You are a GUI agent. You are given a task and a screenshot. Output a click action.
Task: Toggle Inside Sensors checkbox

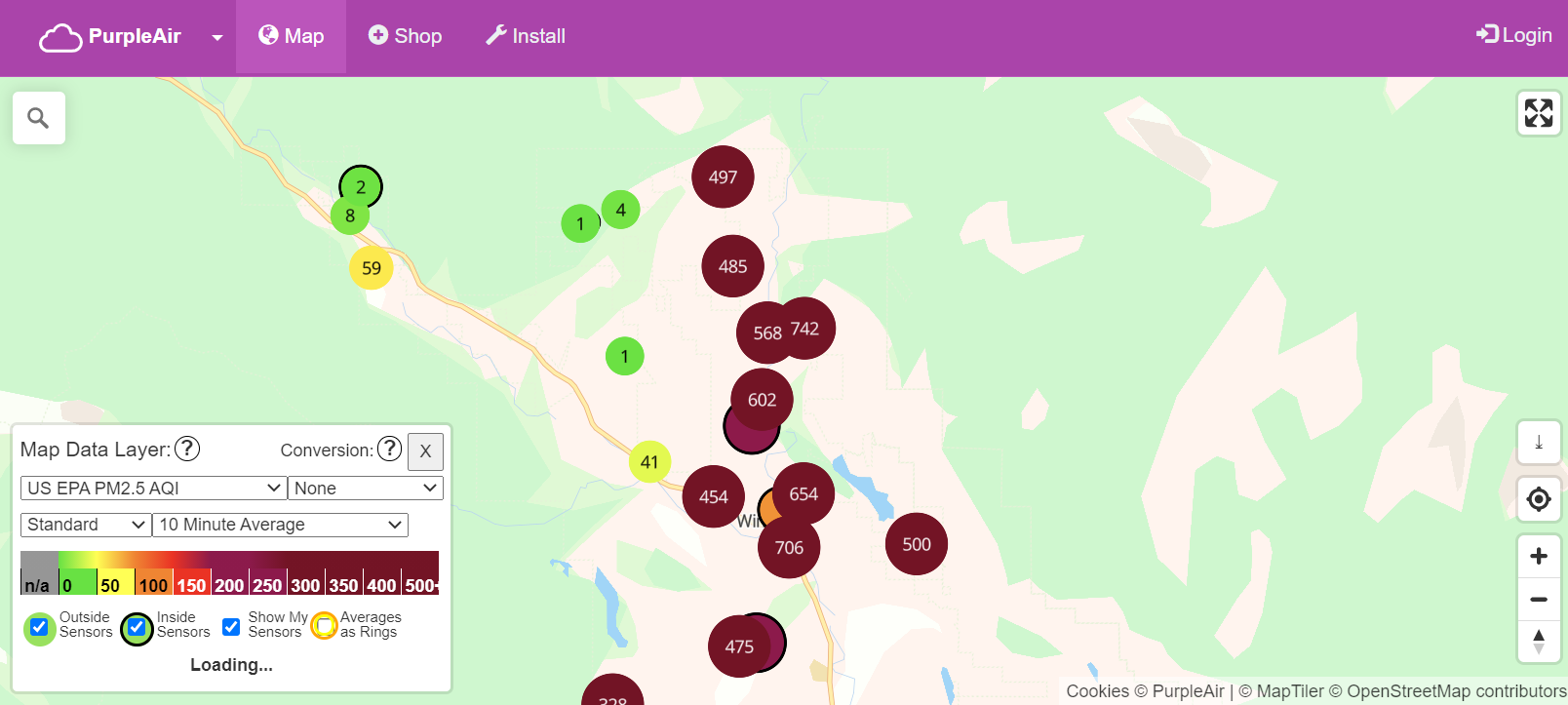coord(137,627)
